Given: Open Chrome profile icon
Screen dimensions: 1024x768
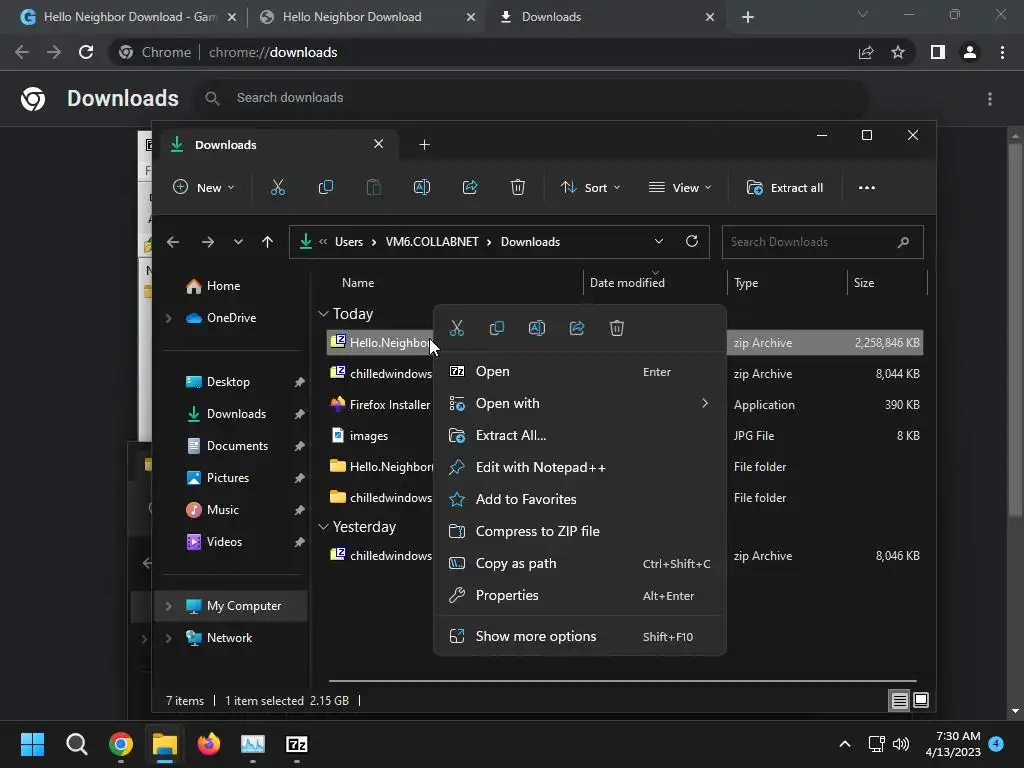Looking at the screenshot, I should click(x=970, y=52).
